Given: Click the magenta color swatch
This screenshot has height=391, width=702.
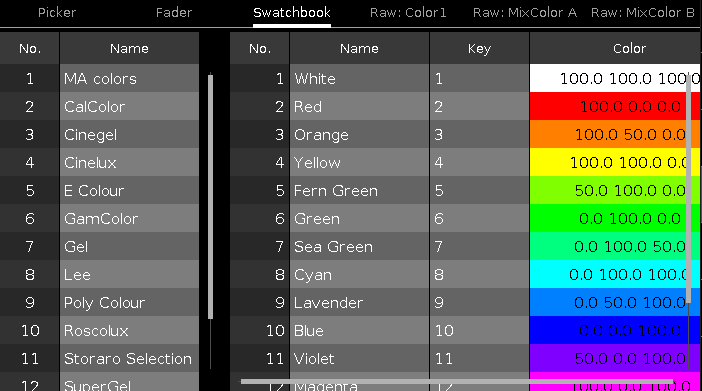Looking at the screenshot, I should coord(615,383).
